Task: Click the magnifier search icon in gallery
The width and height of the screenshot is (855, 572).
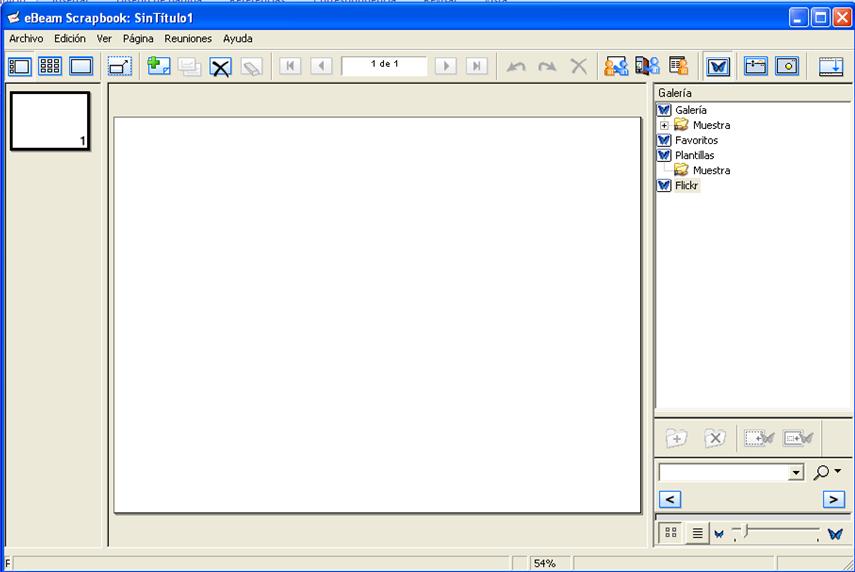Action: 821,472
